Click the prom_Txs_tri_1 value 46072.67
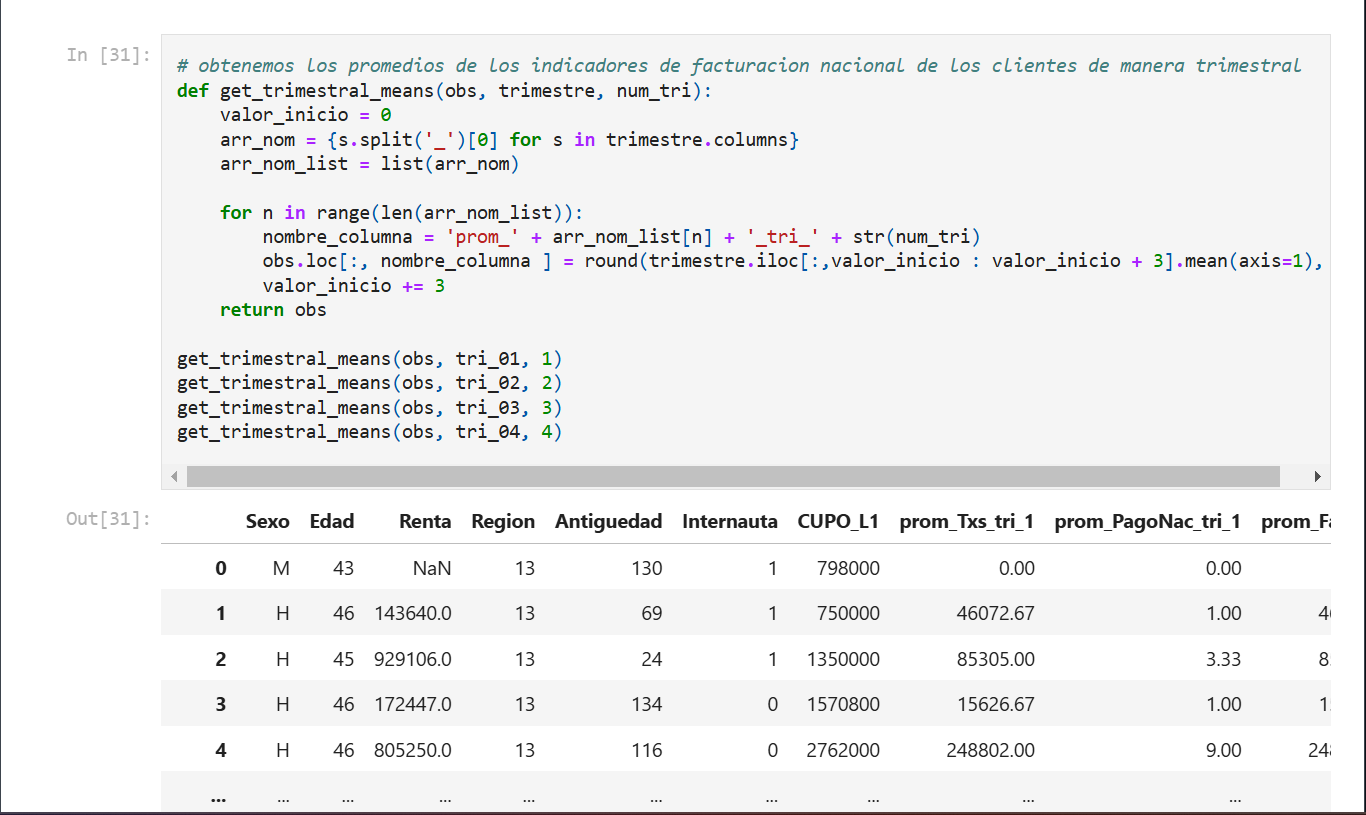The height and width of the screenshot is (815, 1366). tap(996, 613)
